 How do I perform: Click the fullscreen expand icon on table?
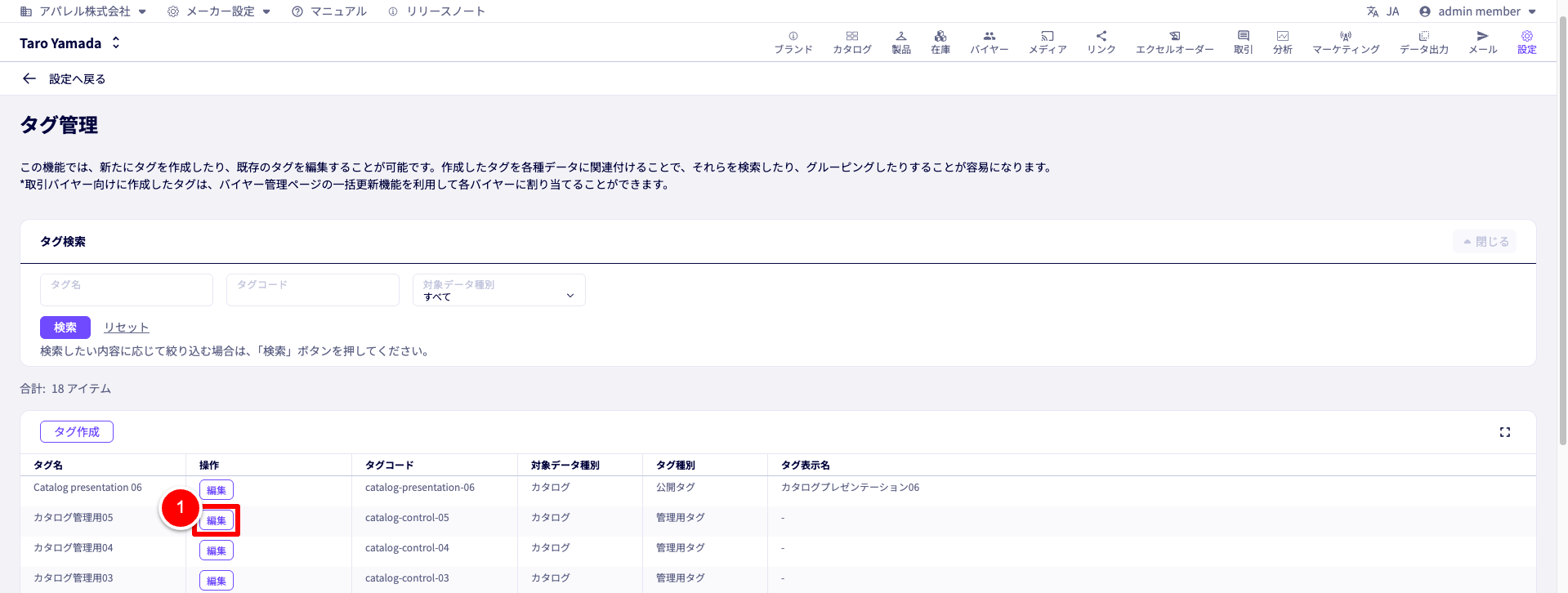click(1504, 432)
